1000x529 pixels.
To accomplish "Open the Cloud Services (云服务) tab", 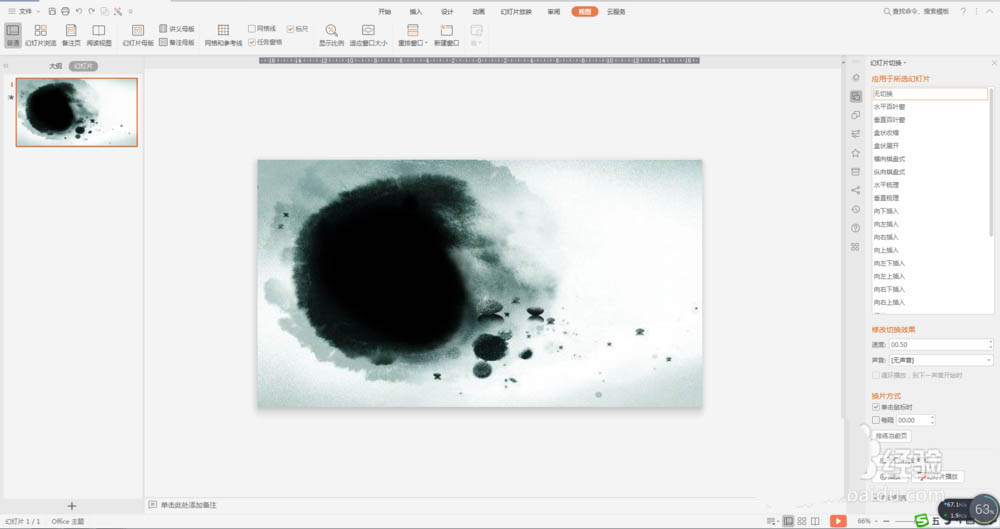I will 616,11.
